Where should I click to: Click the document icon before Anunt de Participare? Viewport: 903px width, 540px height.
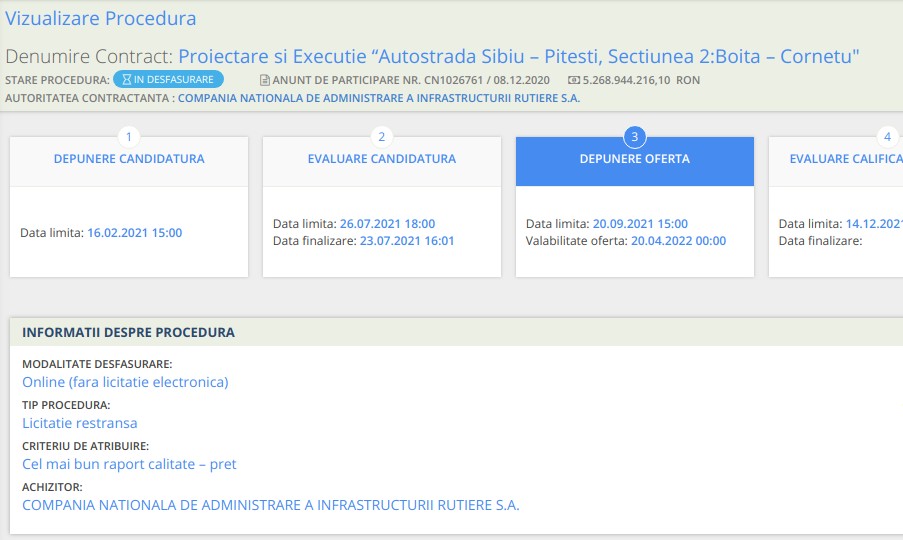(x=265, y=80)
